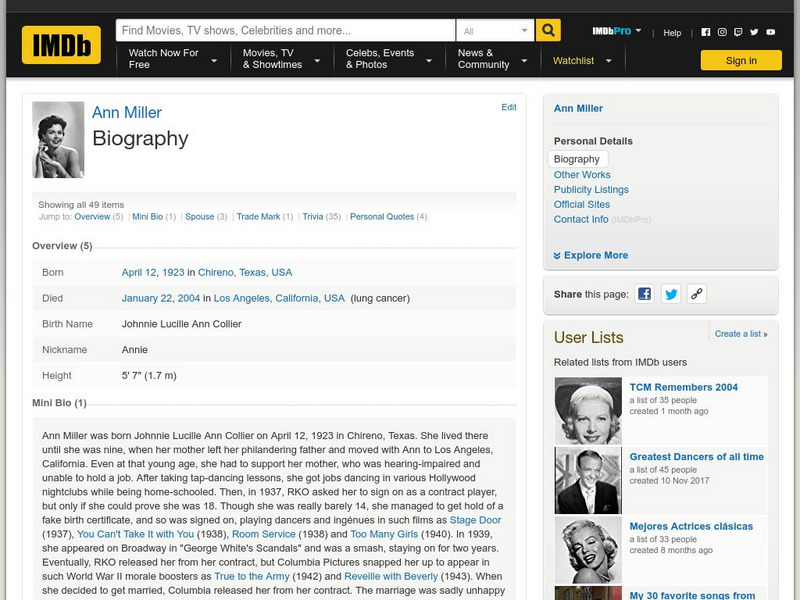Click the Sign in button
This screenshot has height=600, width=800.
point(741,60)
